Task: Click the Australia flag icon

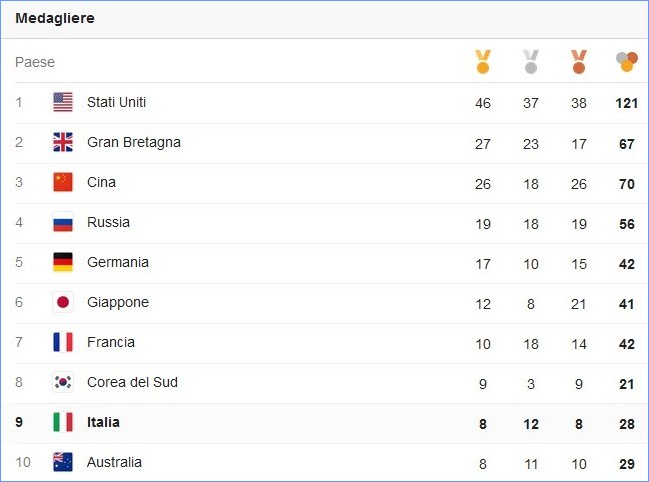Action: 63,462
